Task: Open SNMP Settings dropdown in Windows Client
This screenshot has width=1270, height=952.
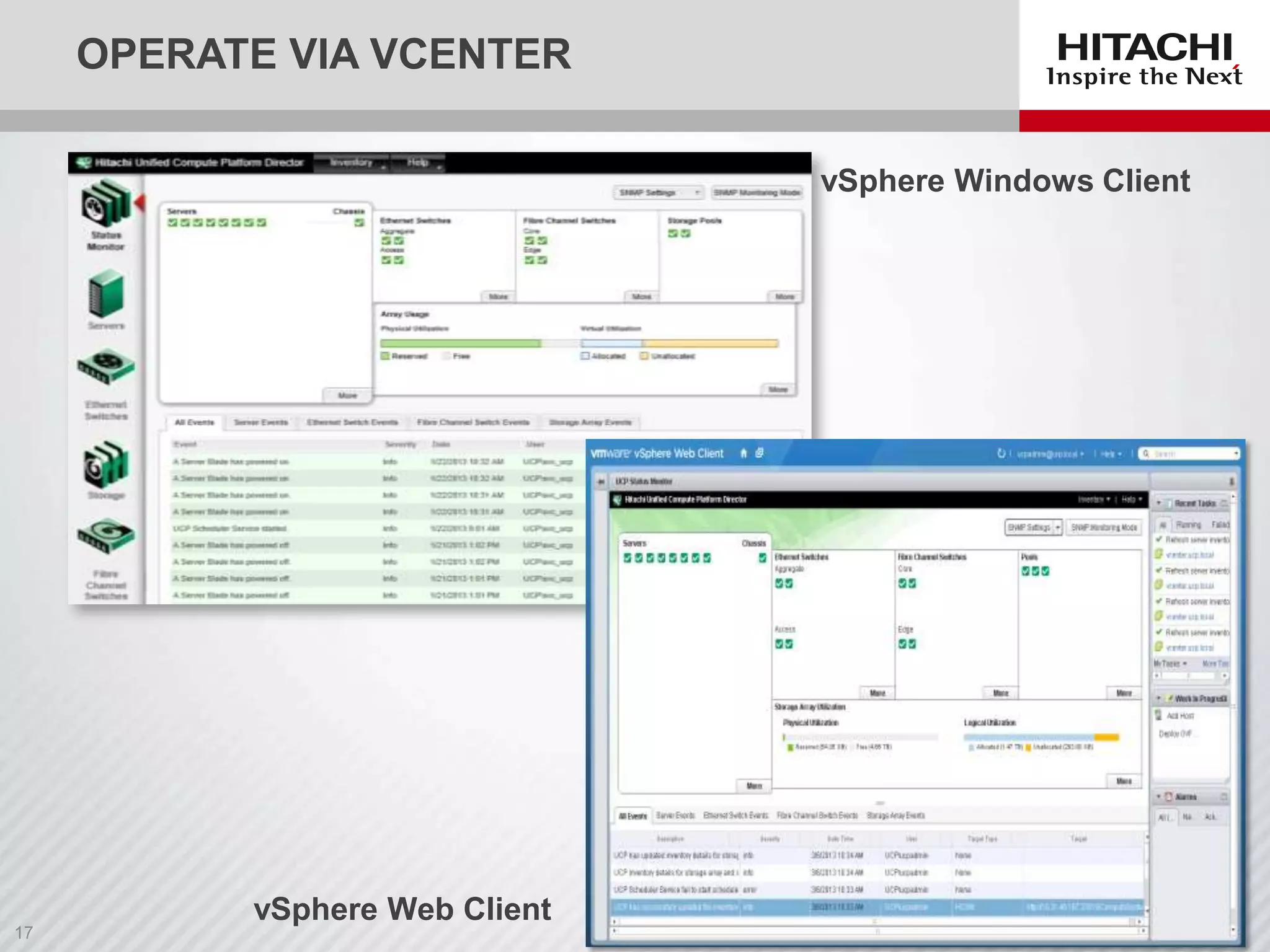Action: coord(659,193)
